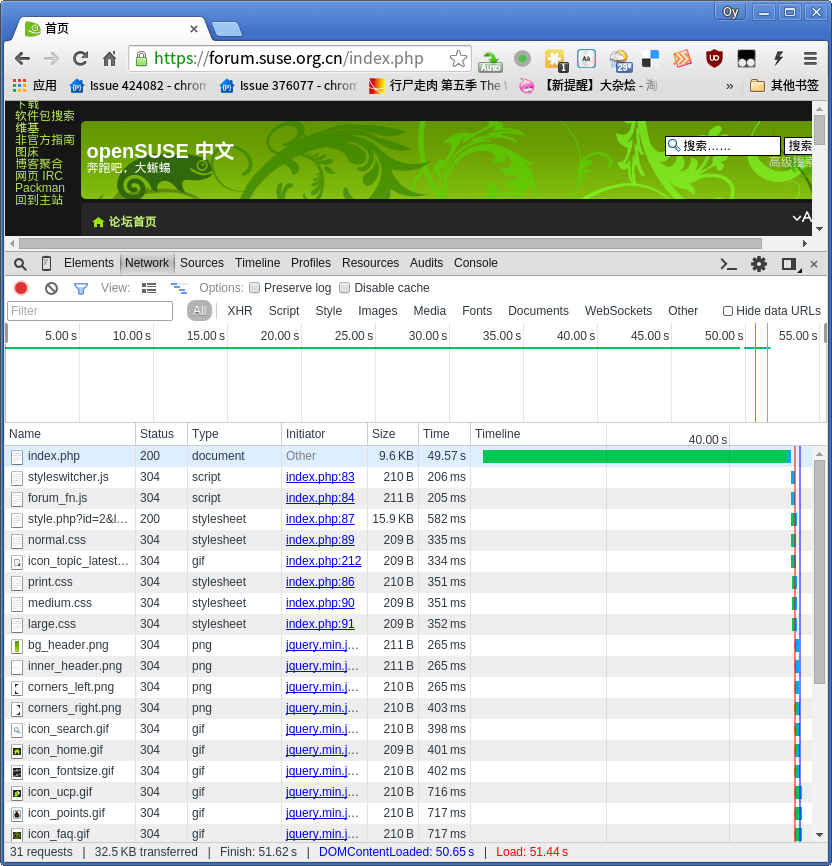Open the Timeline panel tab
The image size is (832, 866).
click(x=257, y=263)
